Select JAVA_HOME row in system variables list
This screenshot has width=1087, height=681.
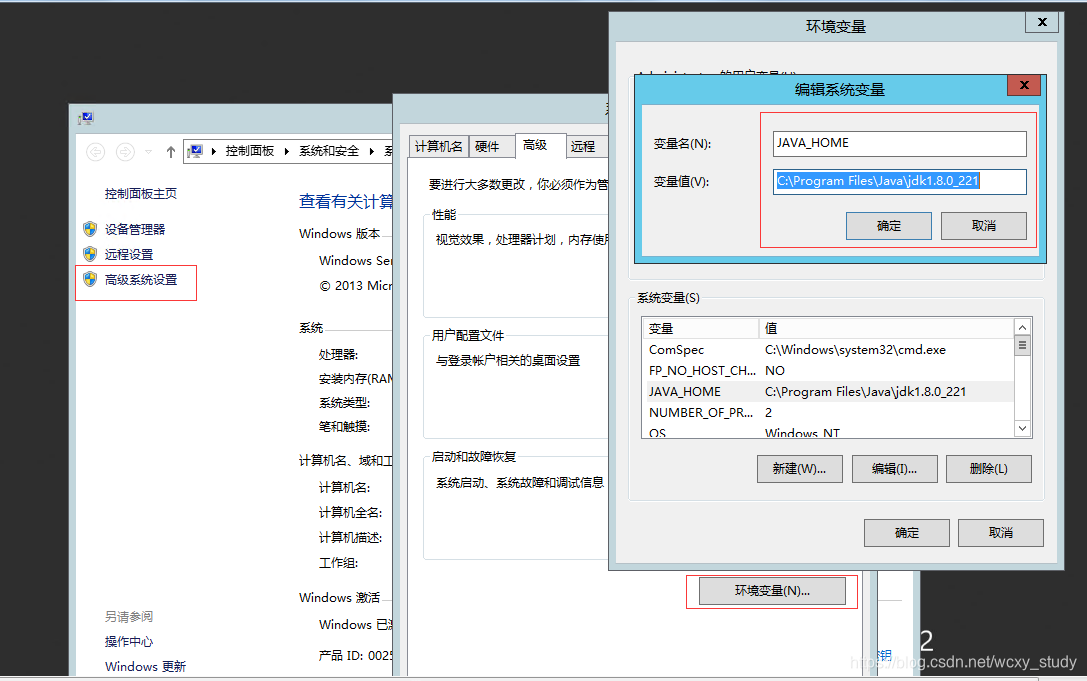tap(828, 391)
